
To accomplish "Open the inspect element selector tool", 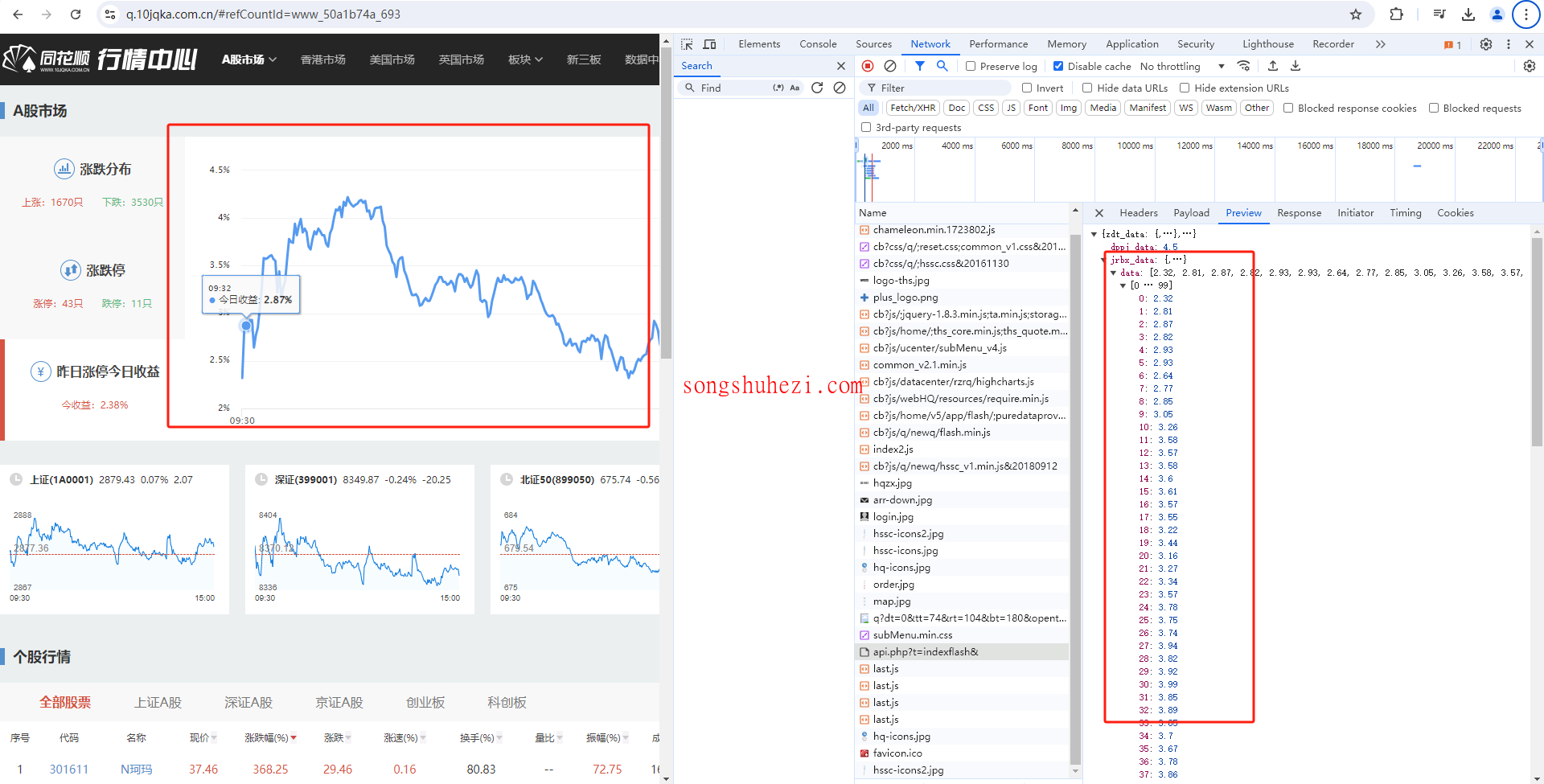I will click(687, 44).
